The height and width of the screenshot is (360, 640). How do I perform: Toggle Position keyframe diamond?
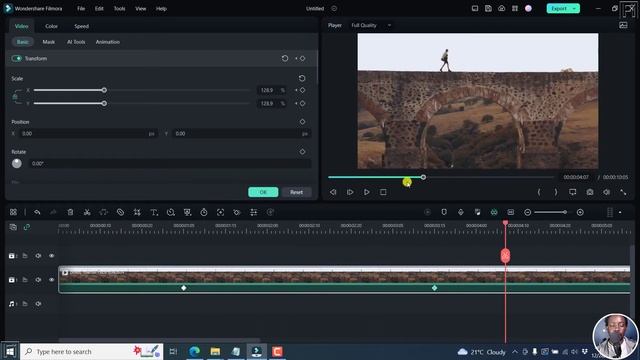pos(302,122)
